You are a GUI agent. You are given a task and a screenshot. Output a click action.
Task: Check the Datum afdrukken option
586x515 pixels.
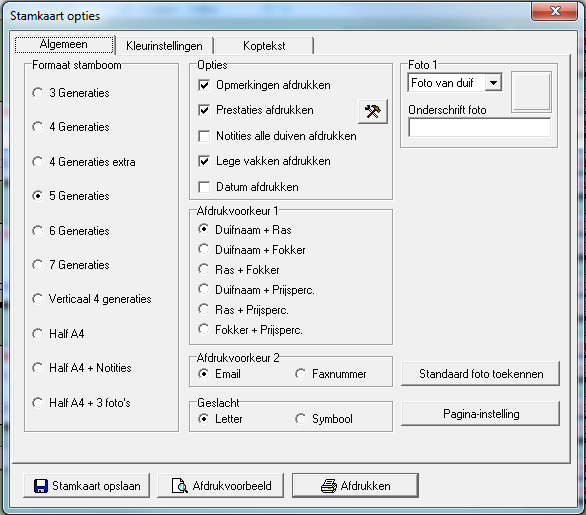pyautogui.click(x=204, y=187)
